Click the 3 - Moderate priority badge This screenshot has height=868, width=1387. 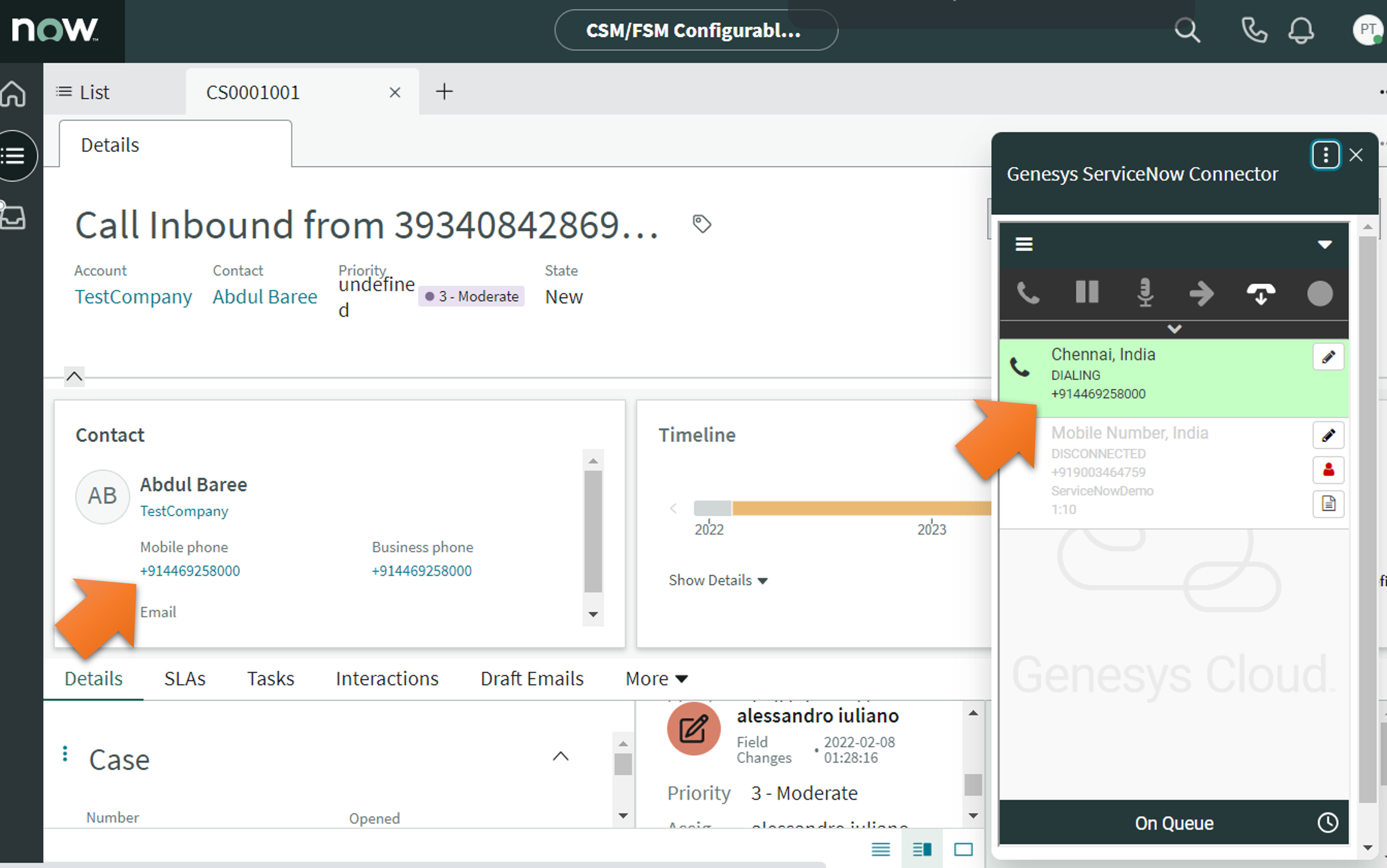471,296
